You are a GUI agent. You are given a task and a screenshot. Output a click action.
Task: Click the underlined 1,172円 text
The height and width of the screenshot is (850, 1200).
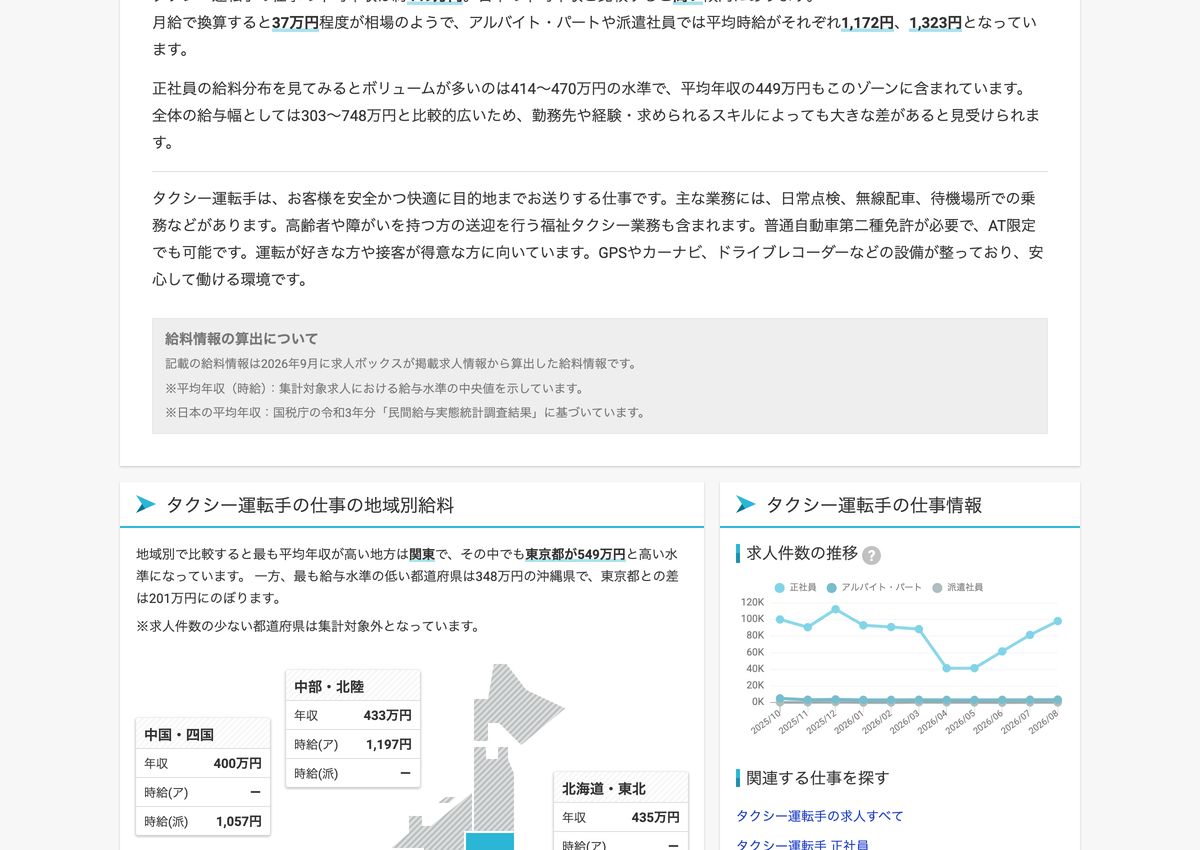(867, 22)
